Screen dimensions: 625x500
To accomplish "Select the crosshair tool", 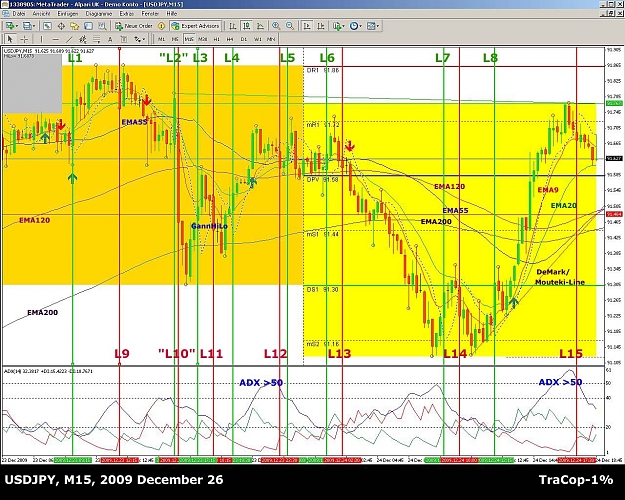I will 24,39.
